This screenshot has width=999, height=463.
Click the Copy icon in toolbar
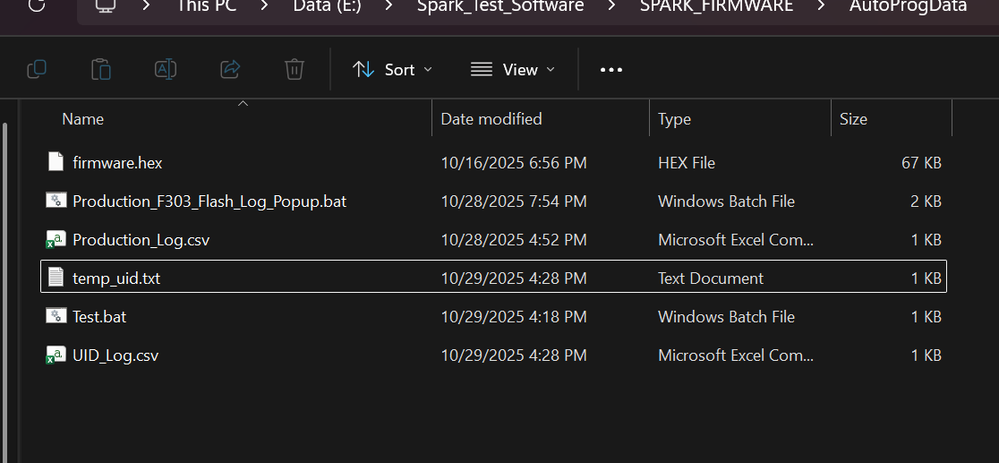point(37,69)
